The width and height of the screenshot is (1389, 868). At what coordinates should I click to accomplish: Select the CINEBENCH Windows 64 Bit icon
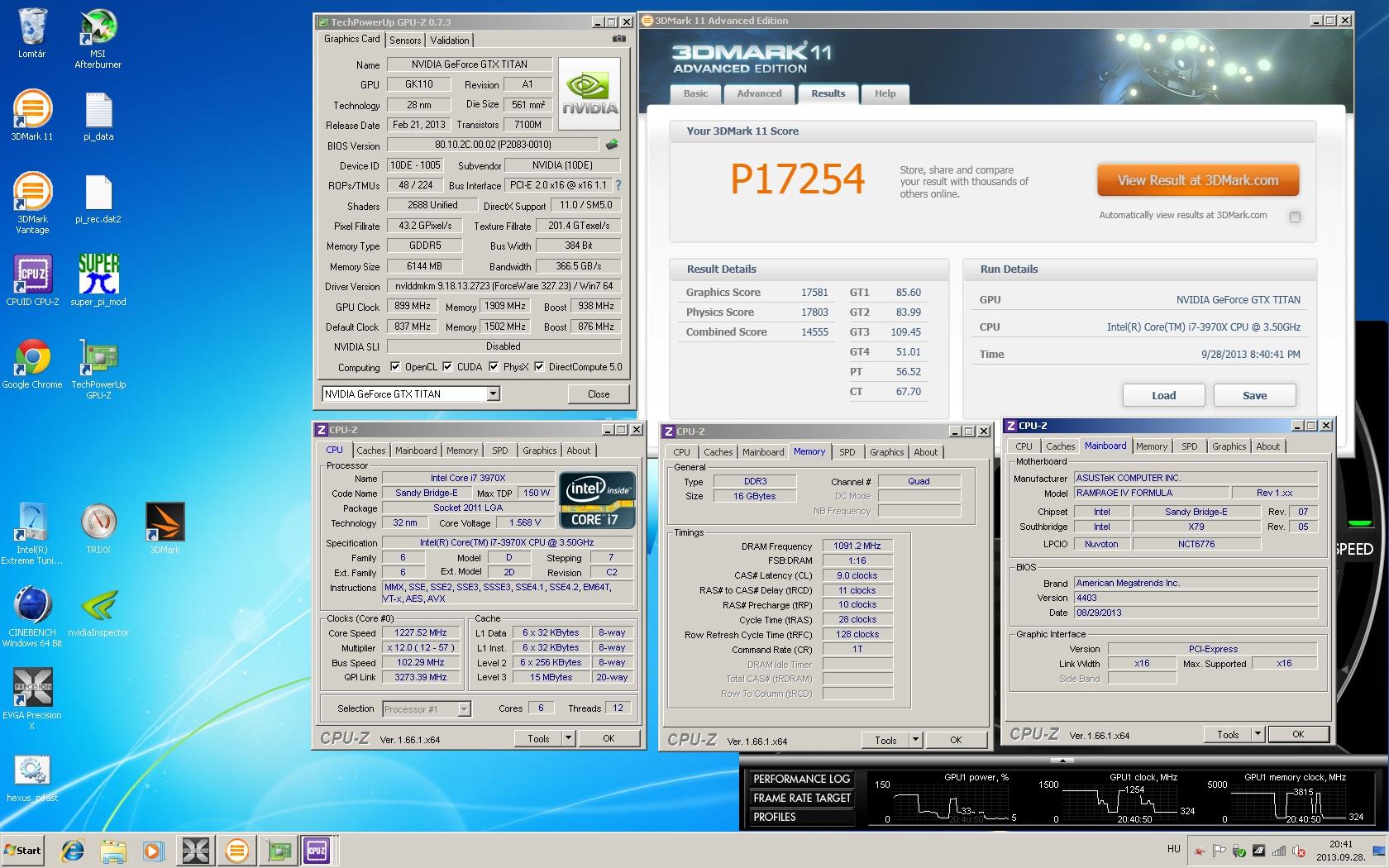pyautogui.click(x=31, y=617)
